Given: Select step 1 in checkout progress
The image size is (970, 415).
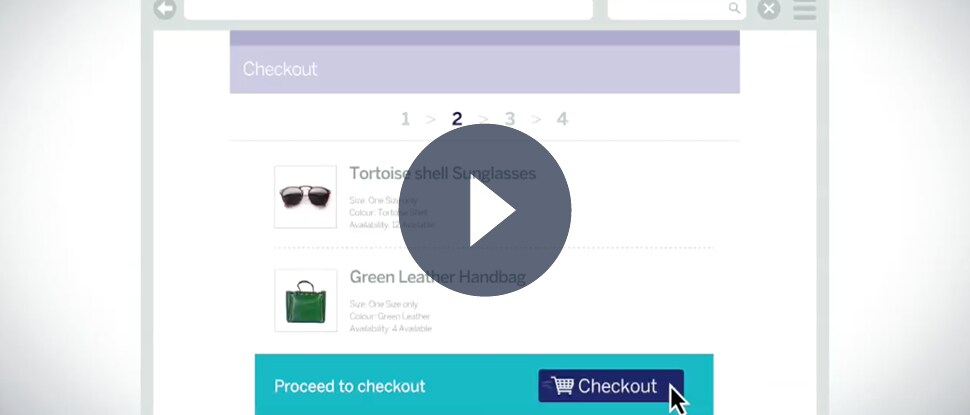Looking at the screenshot, I should (405, 119).
